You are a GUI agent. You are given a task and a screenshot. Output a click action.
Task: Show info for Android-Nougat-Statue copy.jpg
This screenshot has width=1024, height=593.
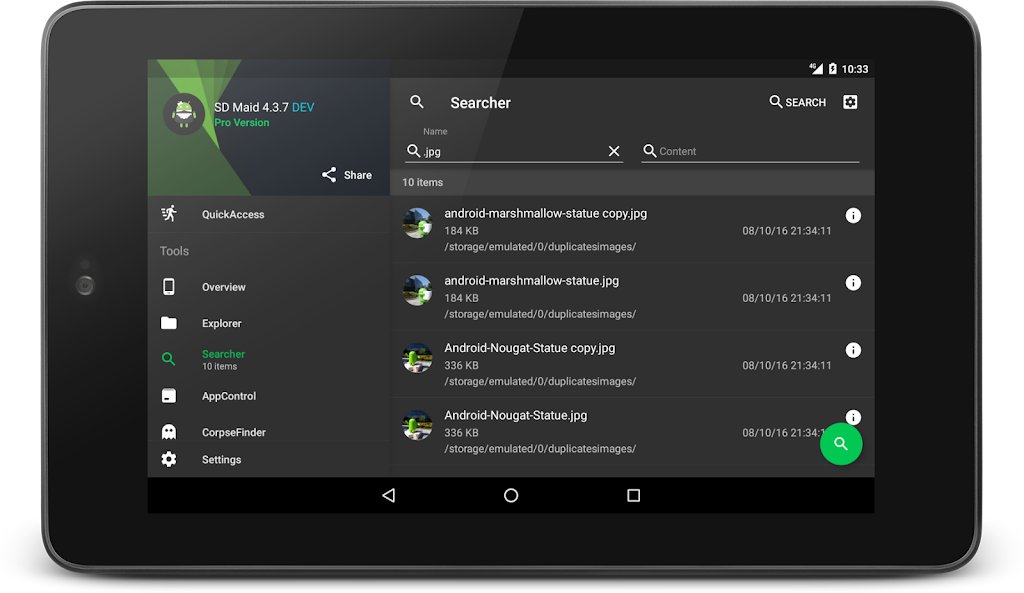click(853, 350)
